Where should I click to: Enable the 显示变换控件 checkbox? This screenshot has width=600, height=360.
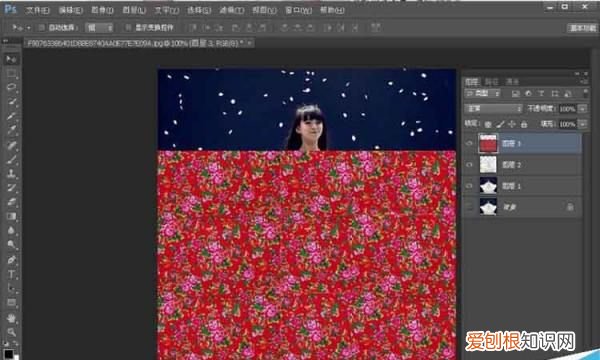(128, 28)
